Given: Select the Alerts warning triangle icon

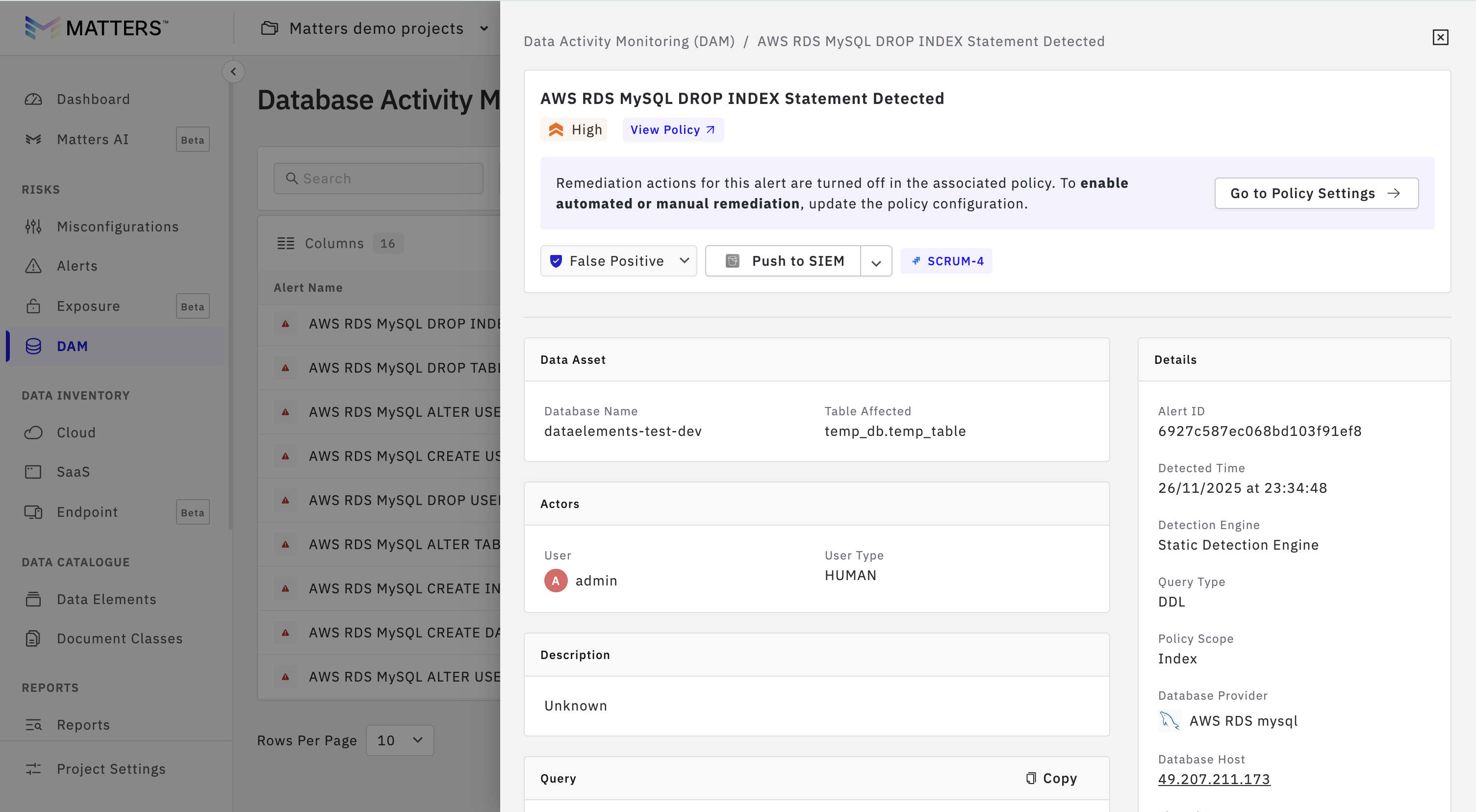Looking at the screenshot, I should point(33,266).
